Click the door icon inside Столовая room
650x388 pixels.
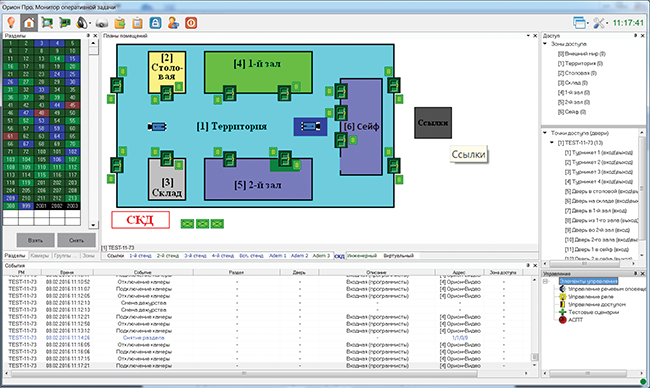pos(167,93)
